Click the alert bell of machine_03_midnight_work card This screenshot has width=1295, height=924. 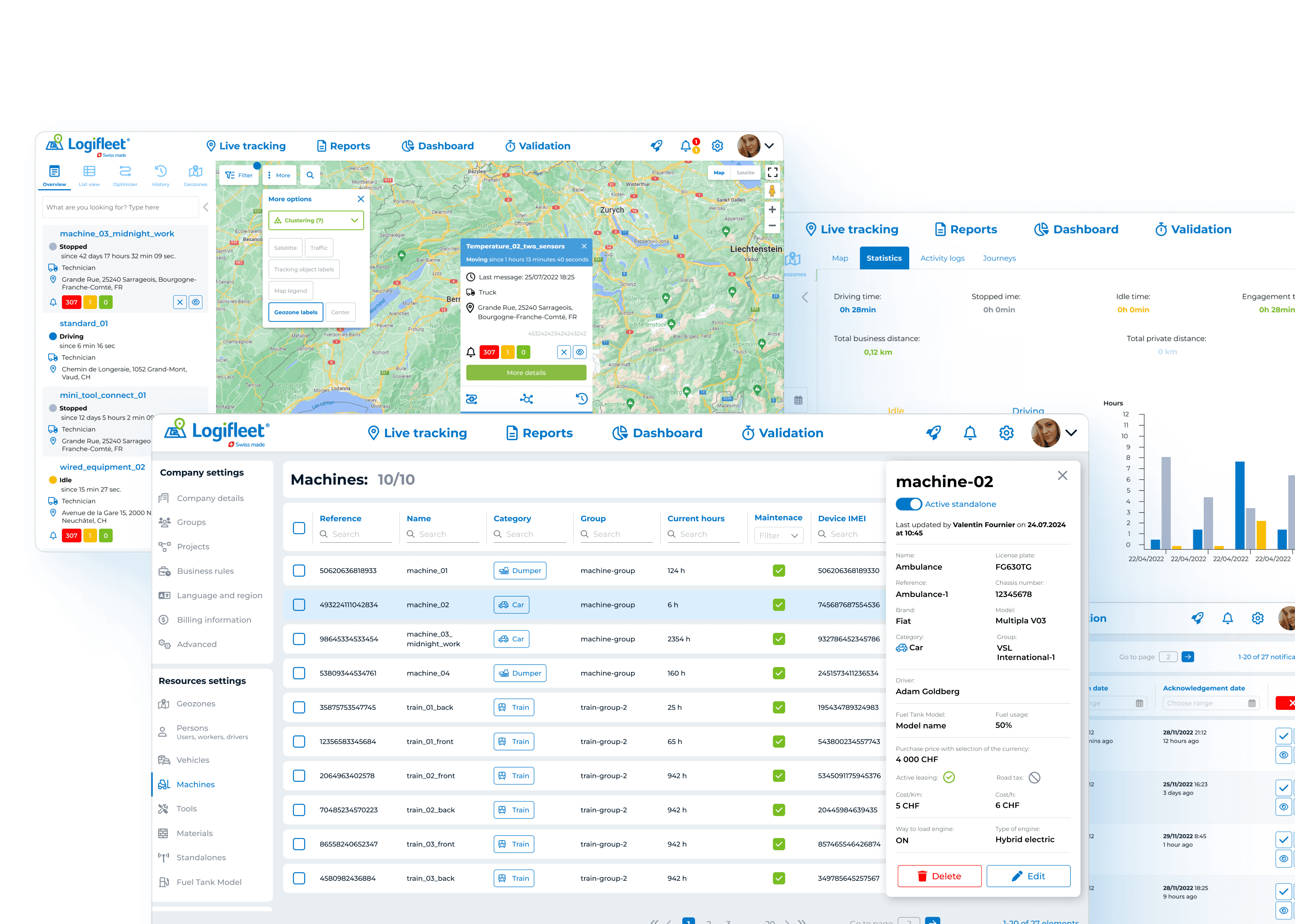(53, 302)
